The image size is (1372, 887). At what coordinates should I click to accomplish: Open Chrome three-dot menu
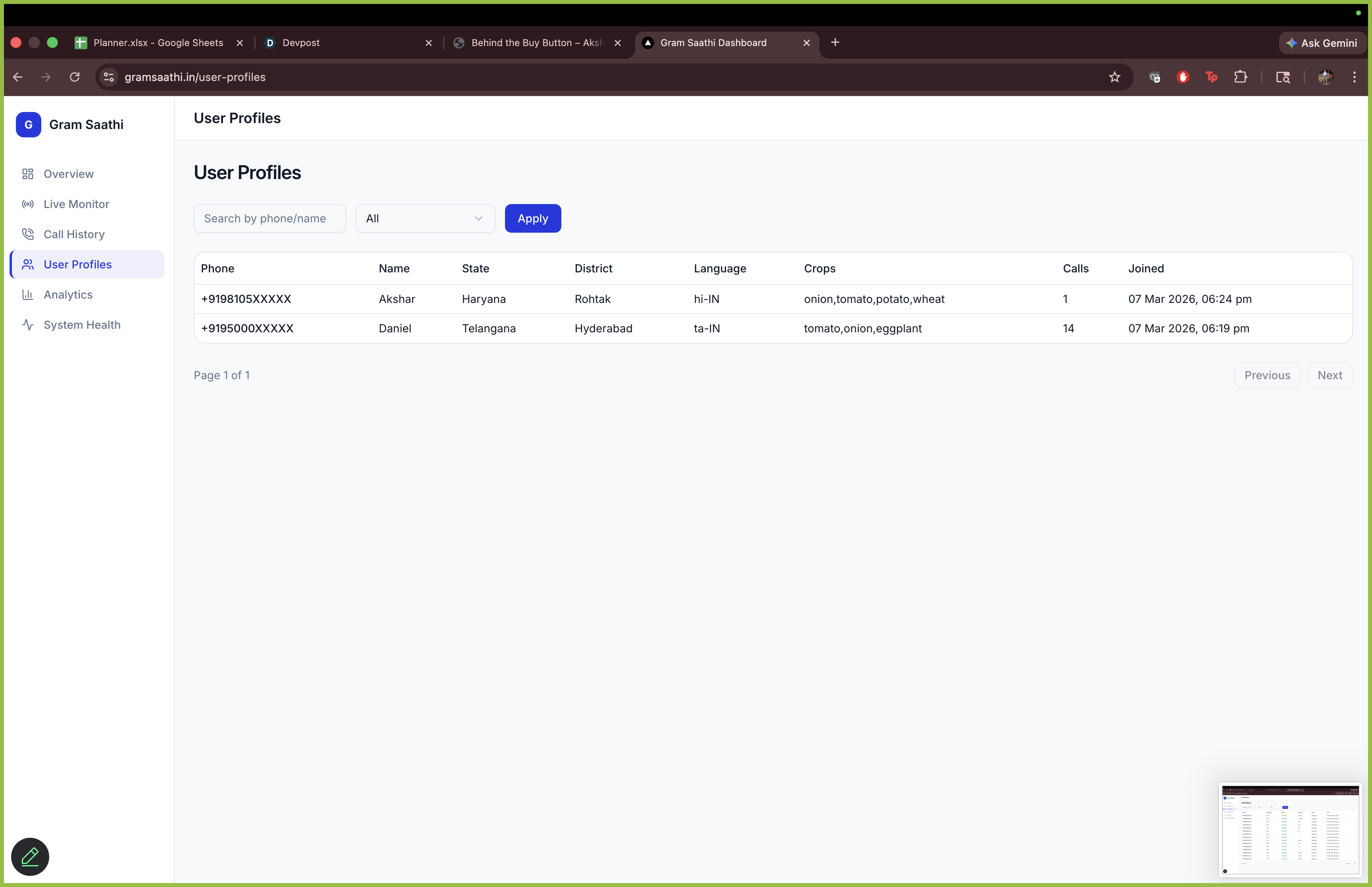tap(1354, 77)
